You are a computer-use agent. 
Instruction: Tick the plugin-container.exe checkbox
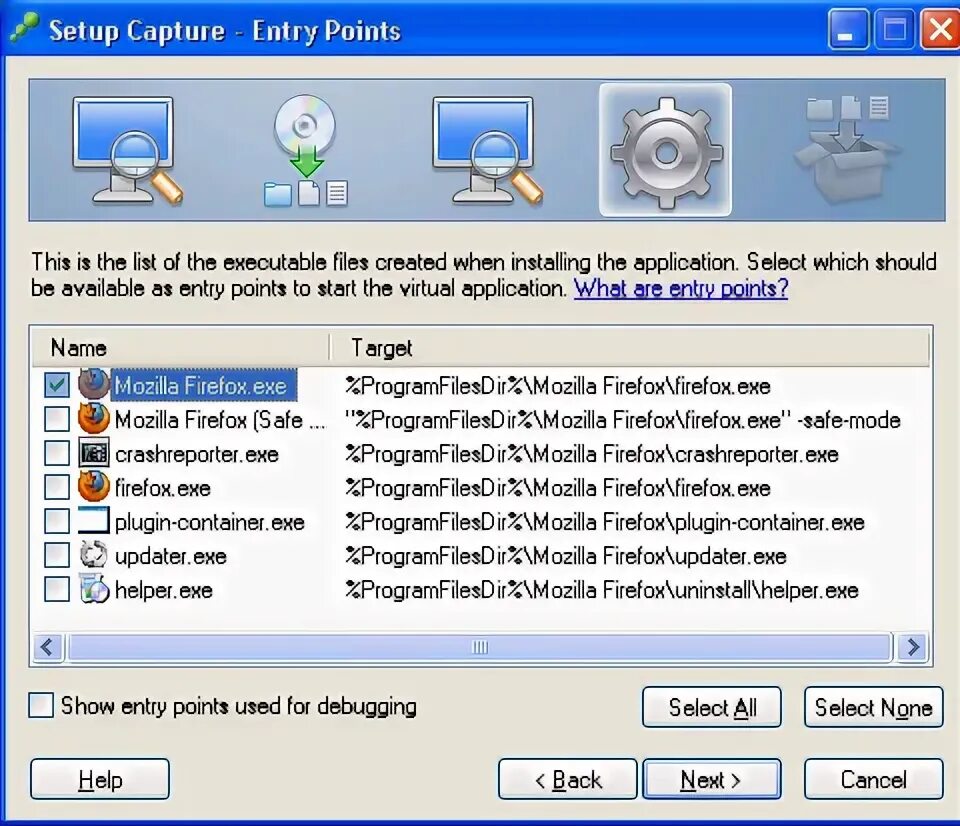point(57,522)
